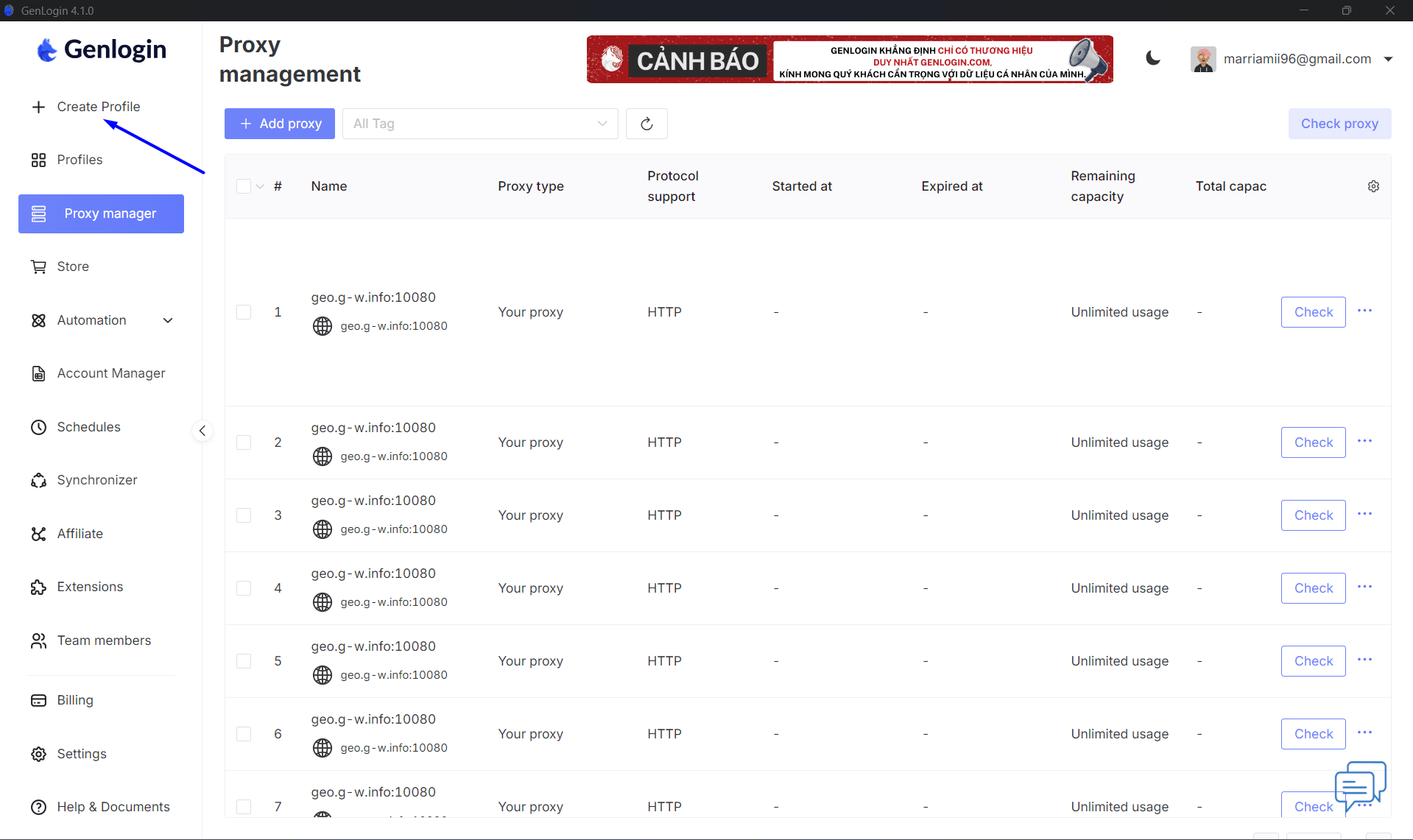Viewport: 1413px width, 840px height.
Task: Open account menu arrow beside email
Action: click(x=1388, y=59)
